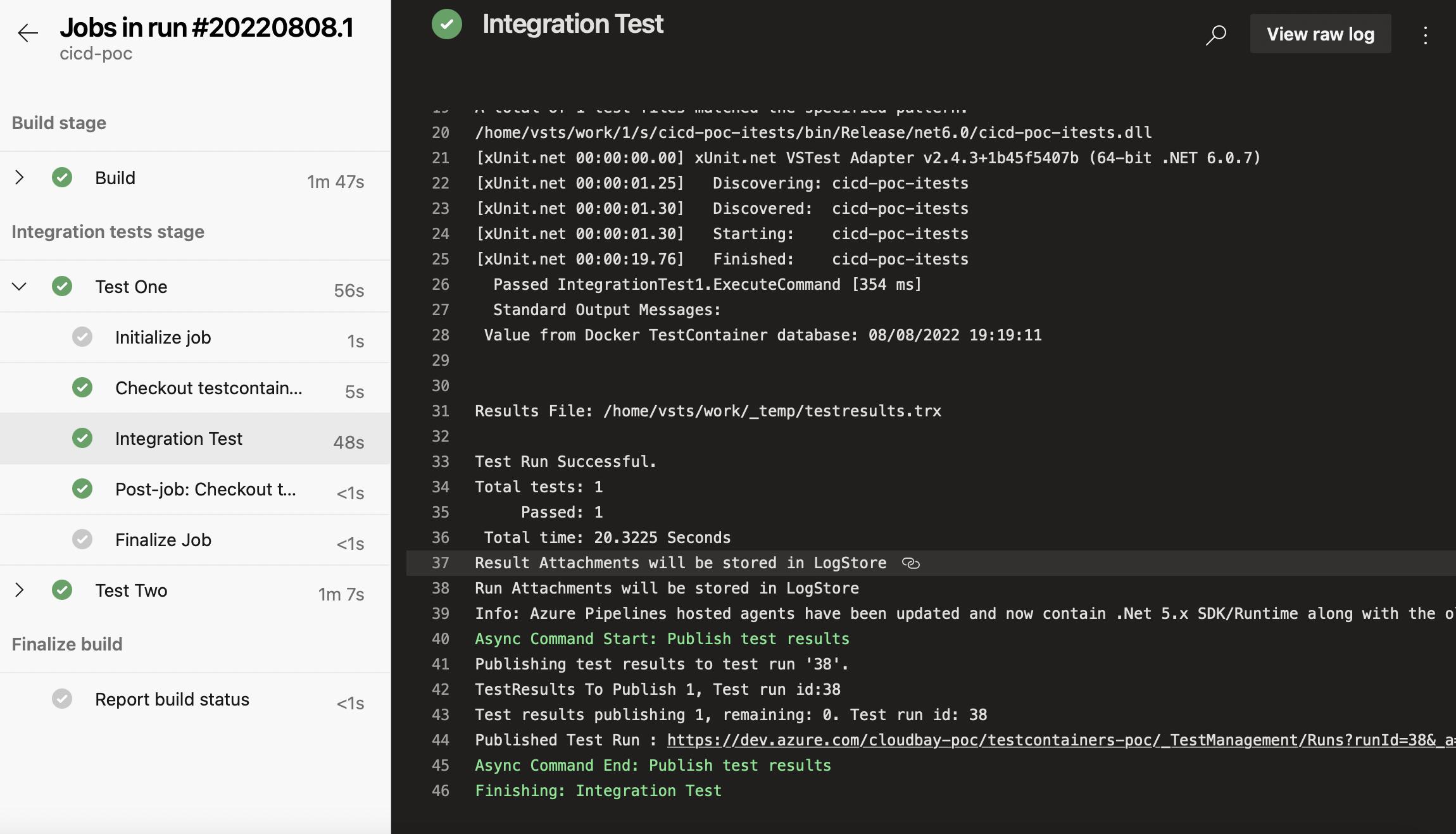This screenshot has width=1456, height=834.
Task: Expand the Test Two job
Action: [19, 590]
